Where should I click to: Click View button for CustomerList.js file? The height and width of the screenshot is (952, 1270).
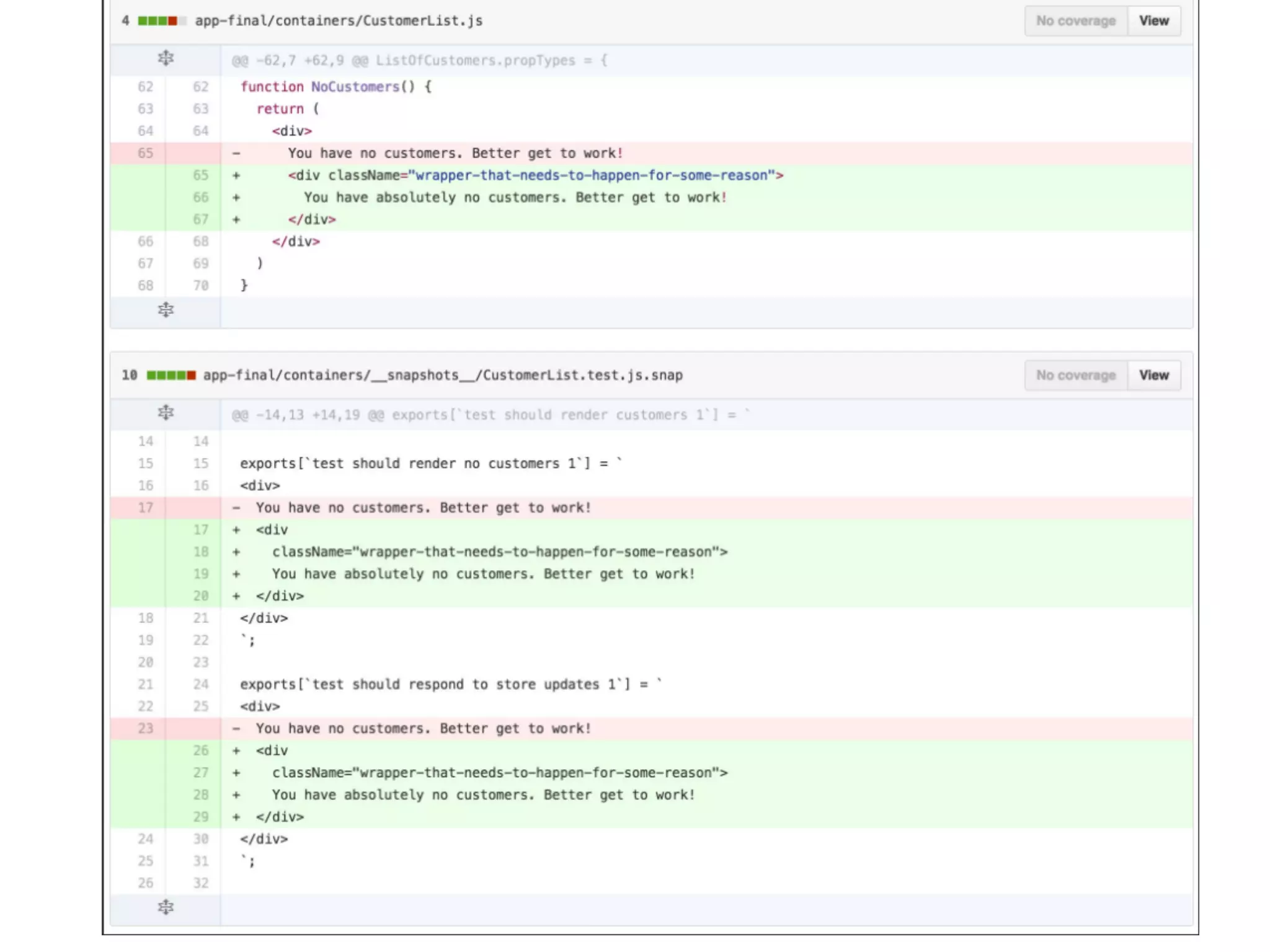(1153, 21)
